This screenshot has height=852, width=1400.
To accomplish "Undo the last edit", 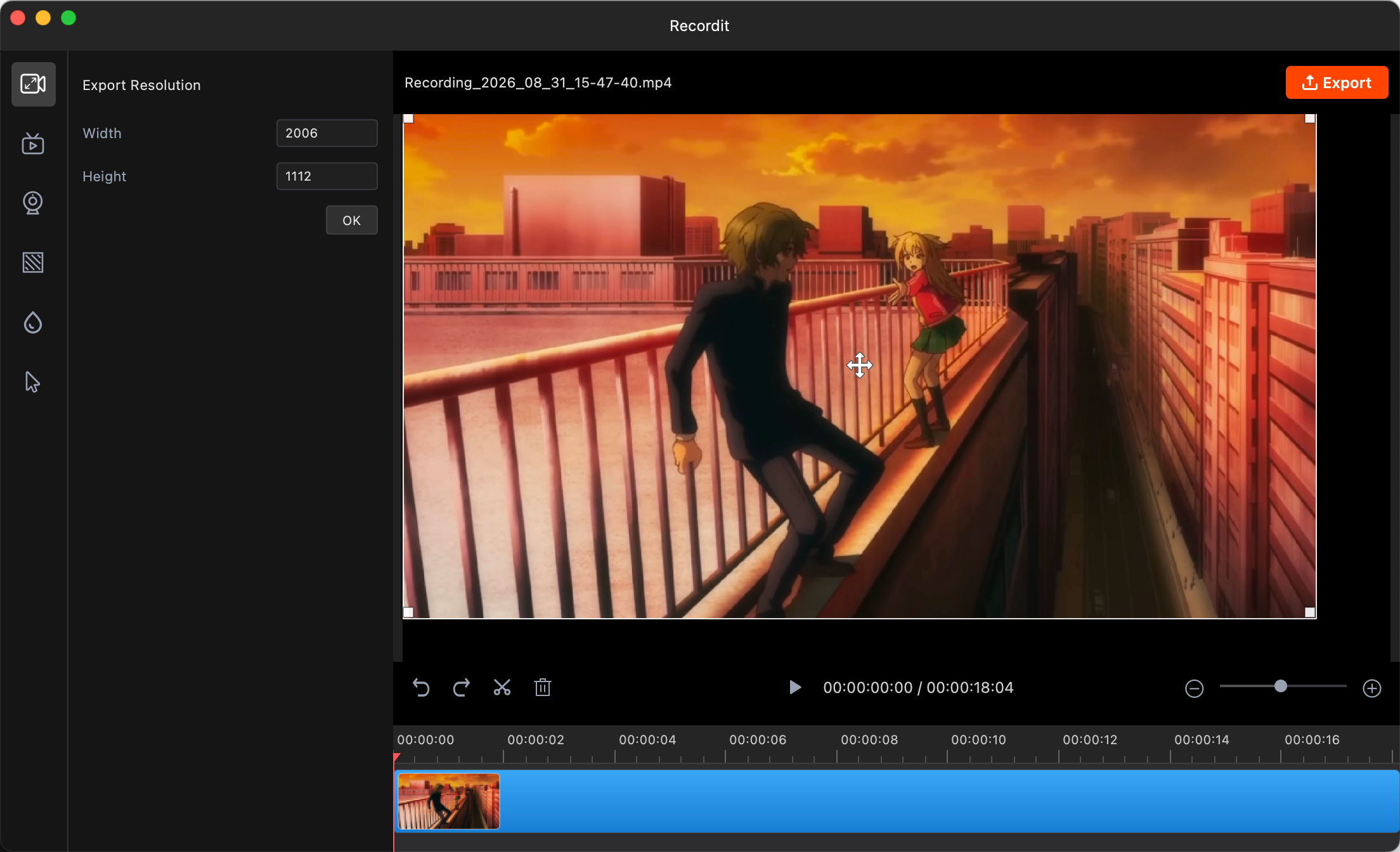I will 421,688.
